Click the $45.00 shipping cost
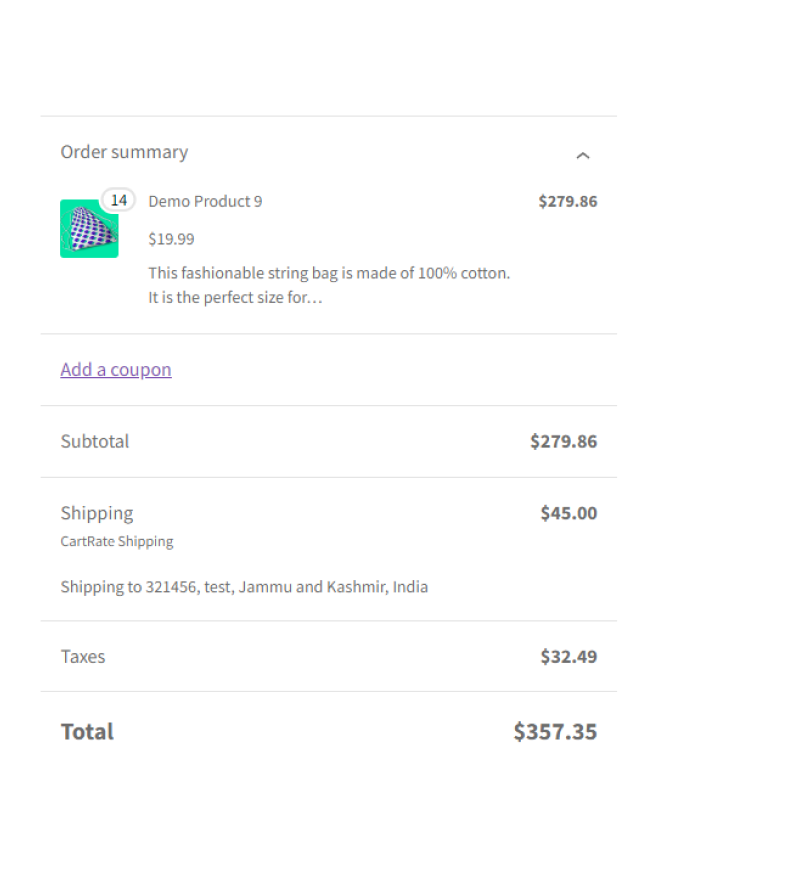This screenshot has width=785, height=883. [568, 513]
